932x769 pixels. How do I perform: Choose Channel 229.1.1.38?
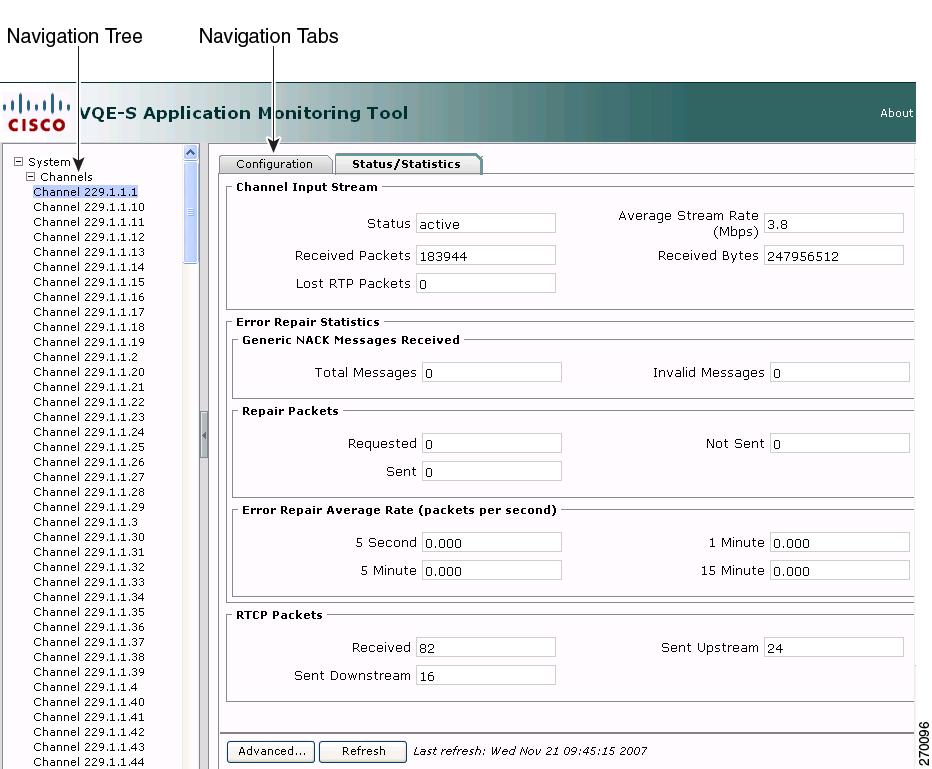pos(89,657)
